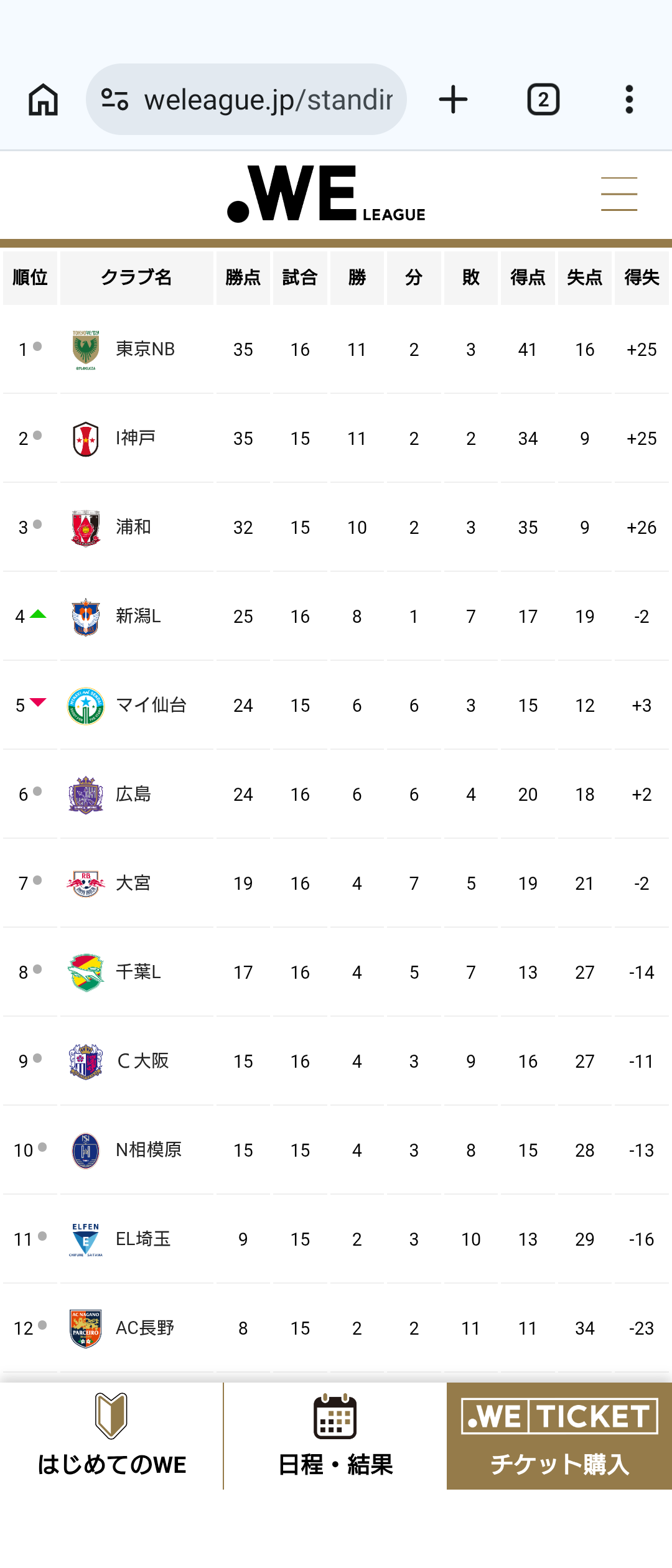Select the 広島 club crest
672x1568 pixels.
[x=86, y=795]
